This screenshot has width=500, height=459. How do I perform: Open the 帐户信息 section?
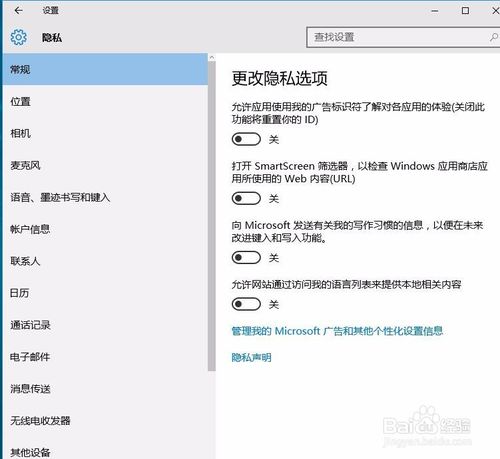(105, 229)
